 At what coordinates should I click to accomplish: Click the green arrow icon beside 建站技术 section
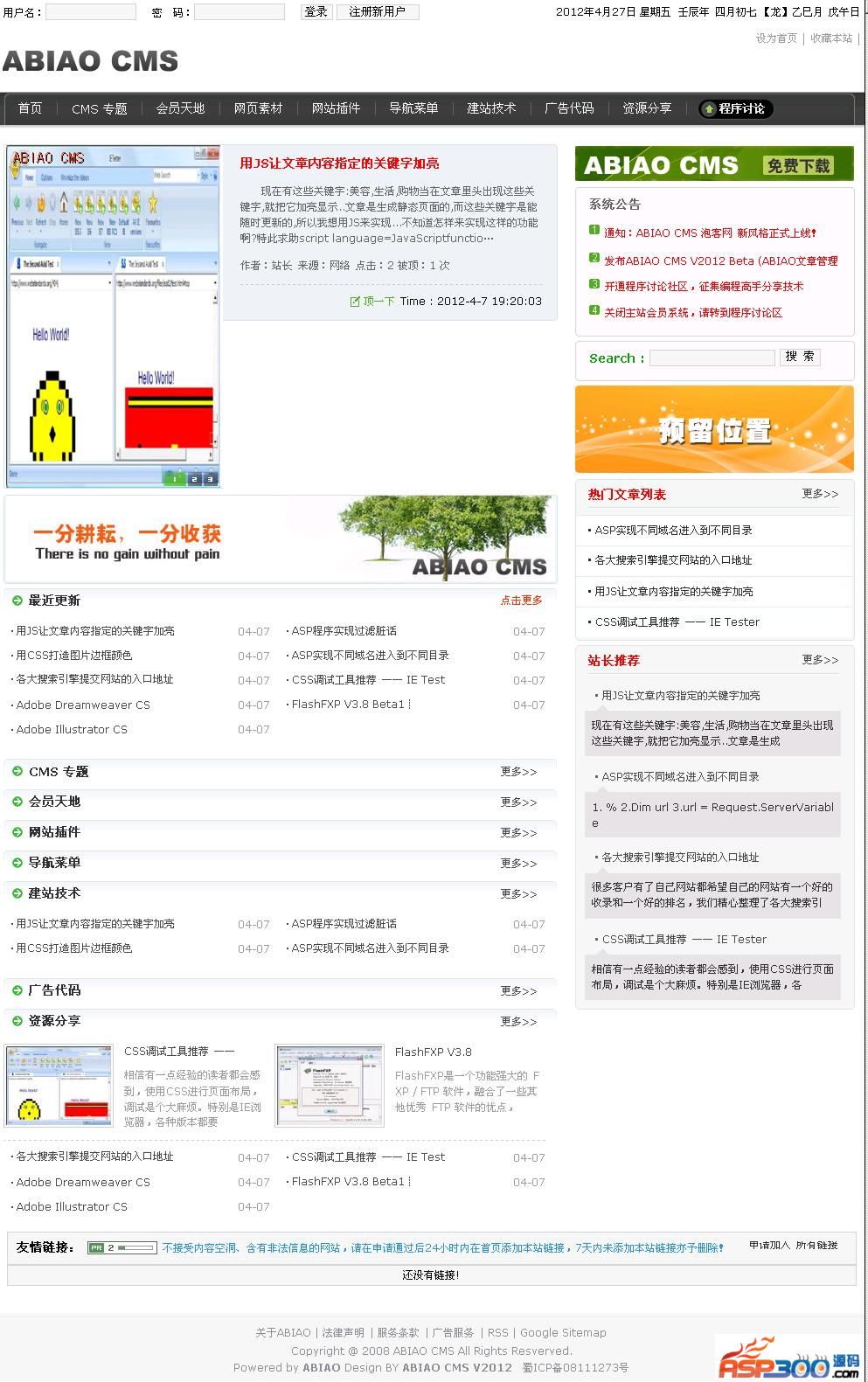[x=17, y=892]
